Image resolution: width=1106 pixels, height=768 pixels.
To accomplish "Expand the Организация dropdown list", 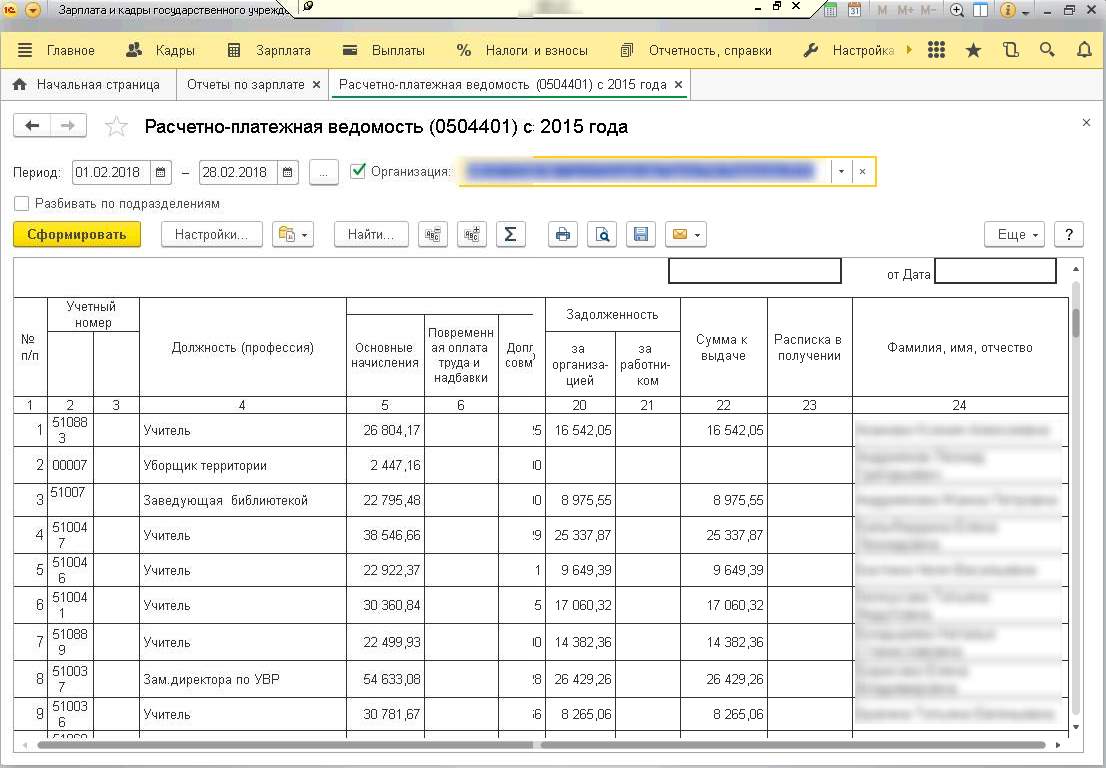I will click(841, 172).
